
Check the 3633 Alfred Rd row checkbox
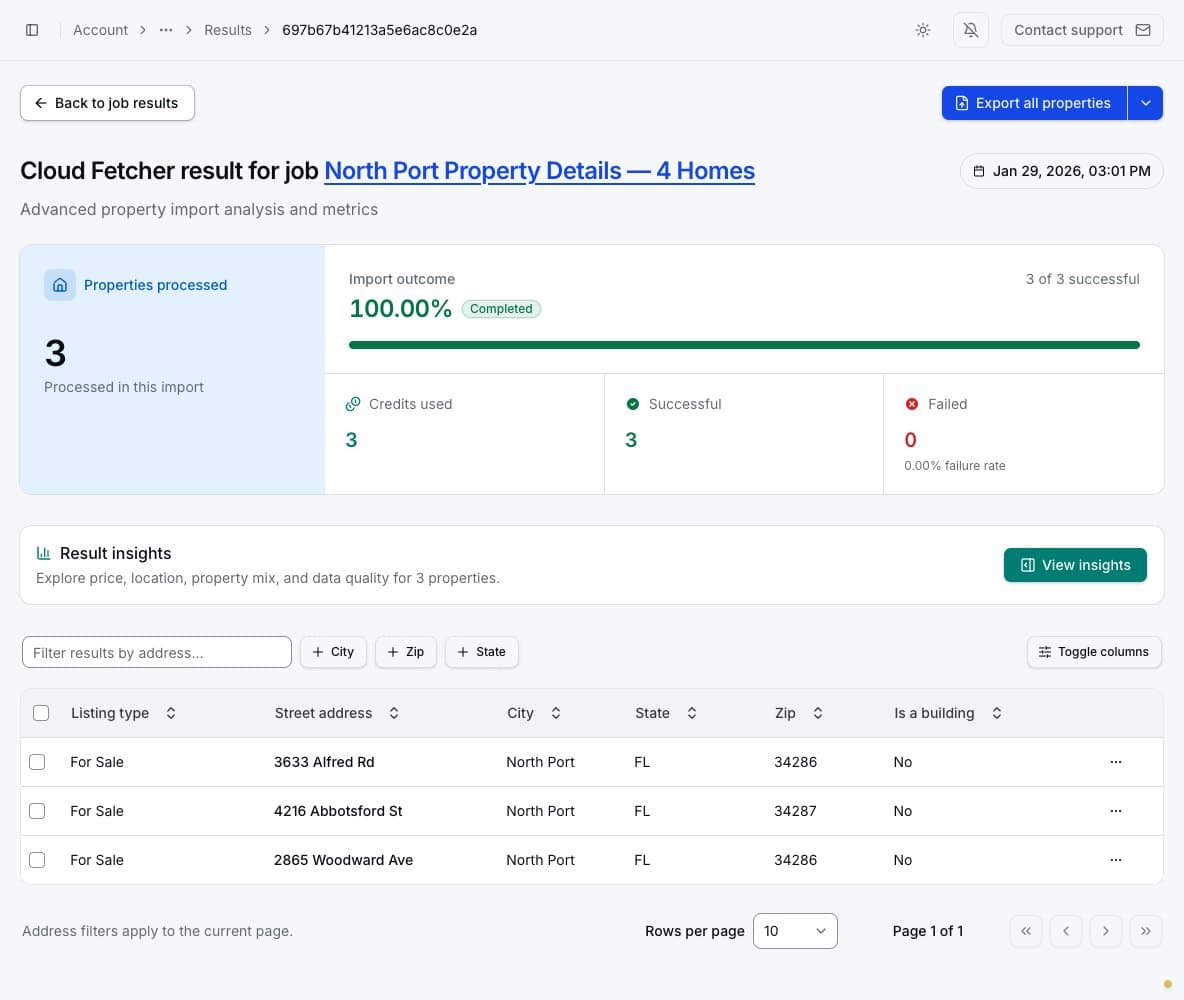(x=37, y=762)
